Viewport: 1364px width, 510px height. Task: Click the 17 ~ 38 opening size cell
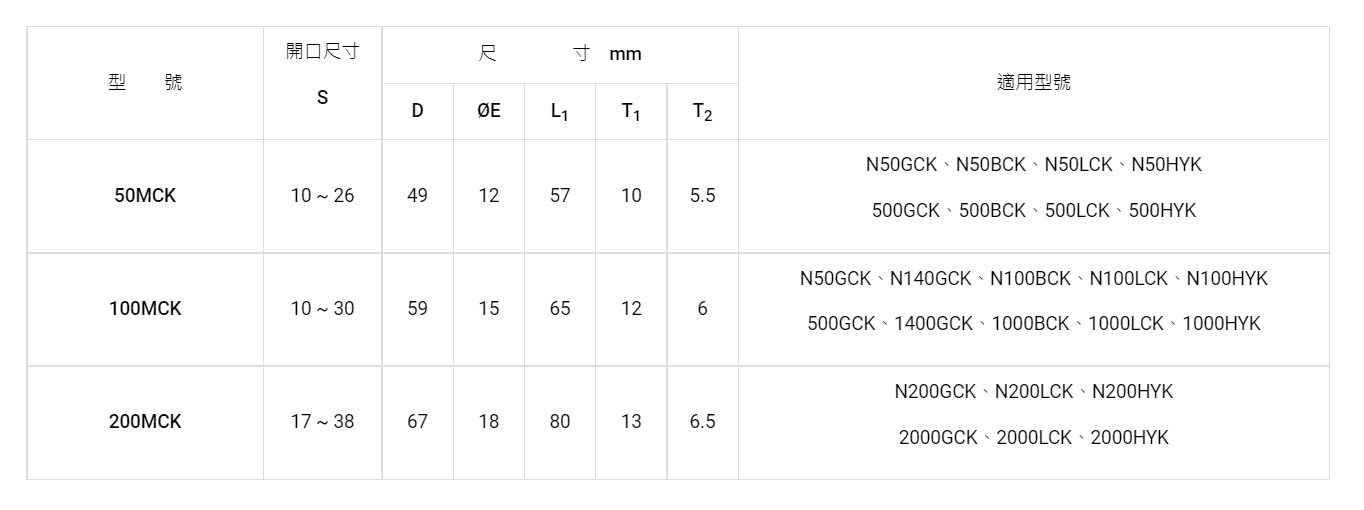click(322, 422)
